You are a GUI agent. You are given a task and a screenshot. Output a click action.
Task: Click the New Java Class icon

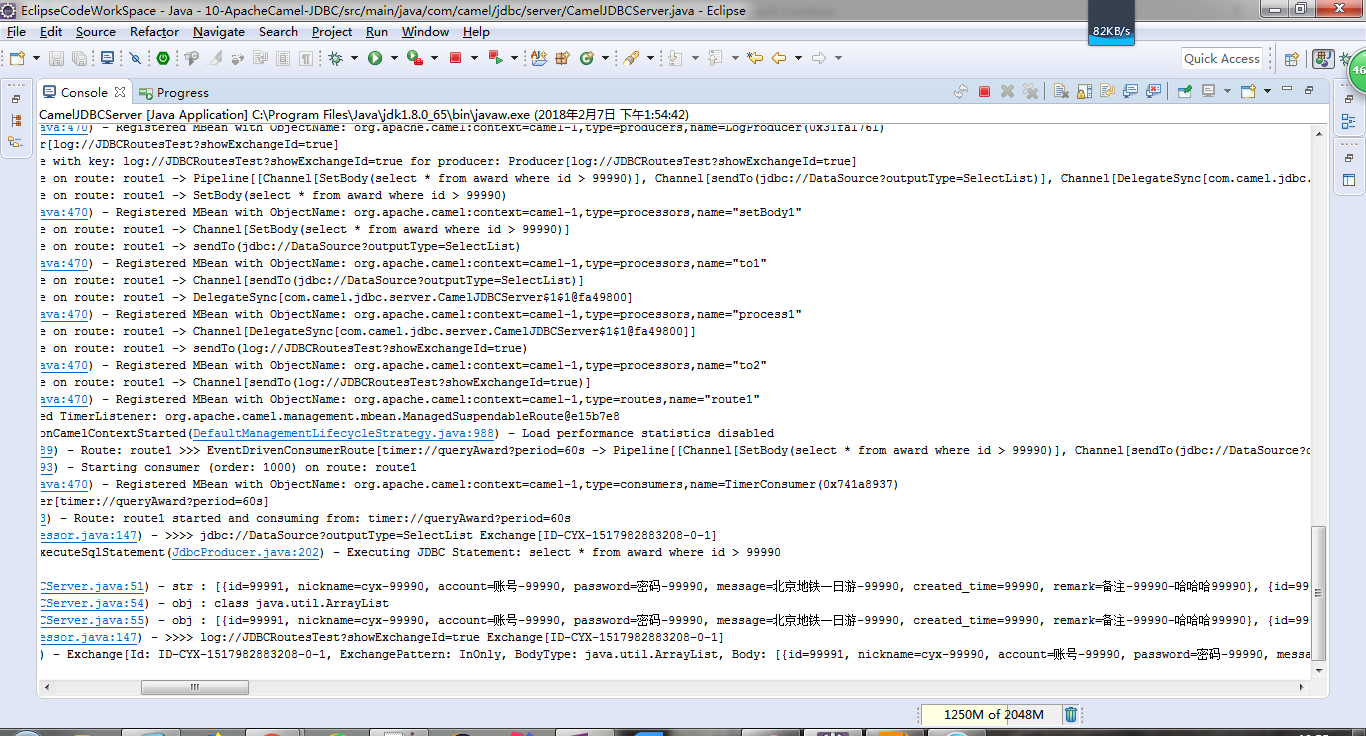[x=586, y=59]
